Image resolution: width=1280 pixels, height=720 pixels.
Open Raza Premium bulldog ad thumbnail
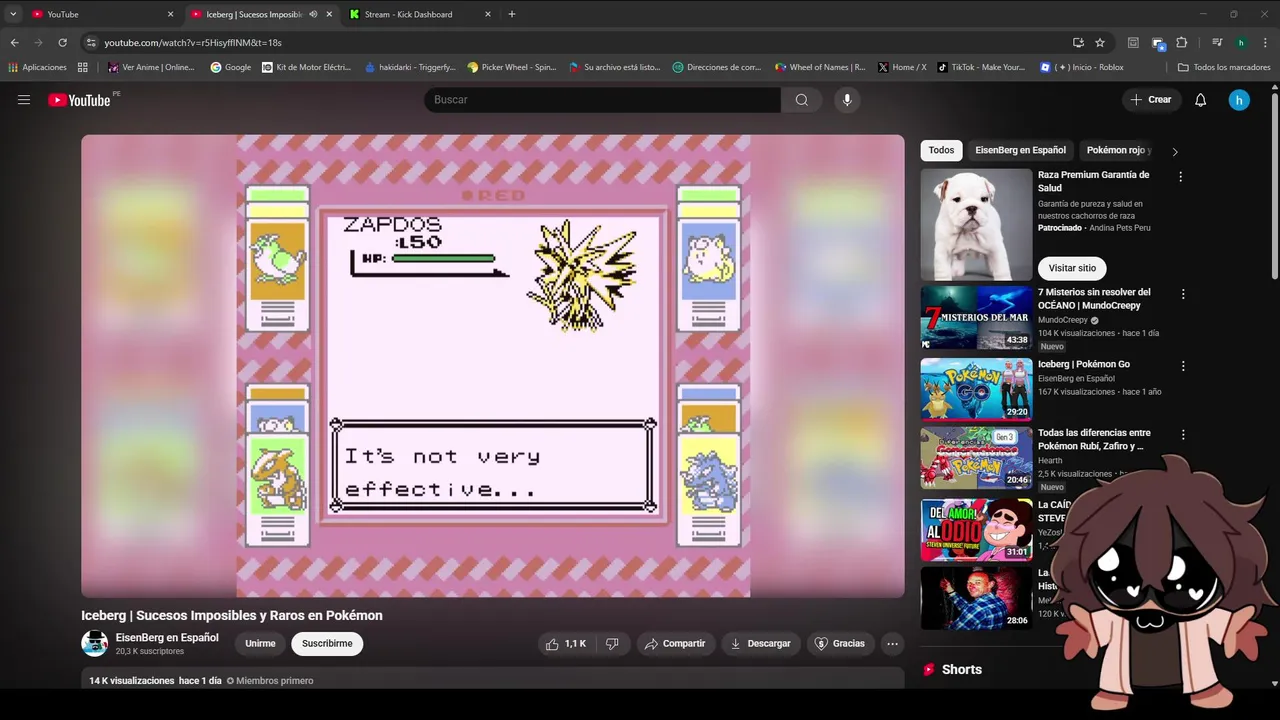coord(976,224)
